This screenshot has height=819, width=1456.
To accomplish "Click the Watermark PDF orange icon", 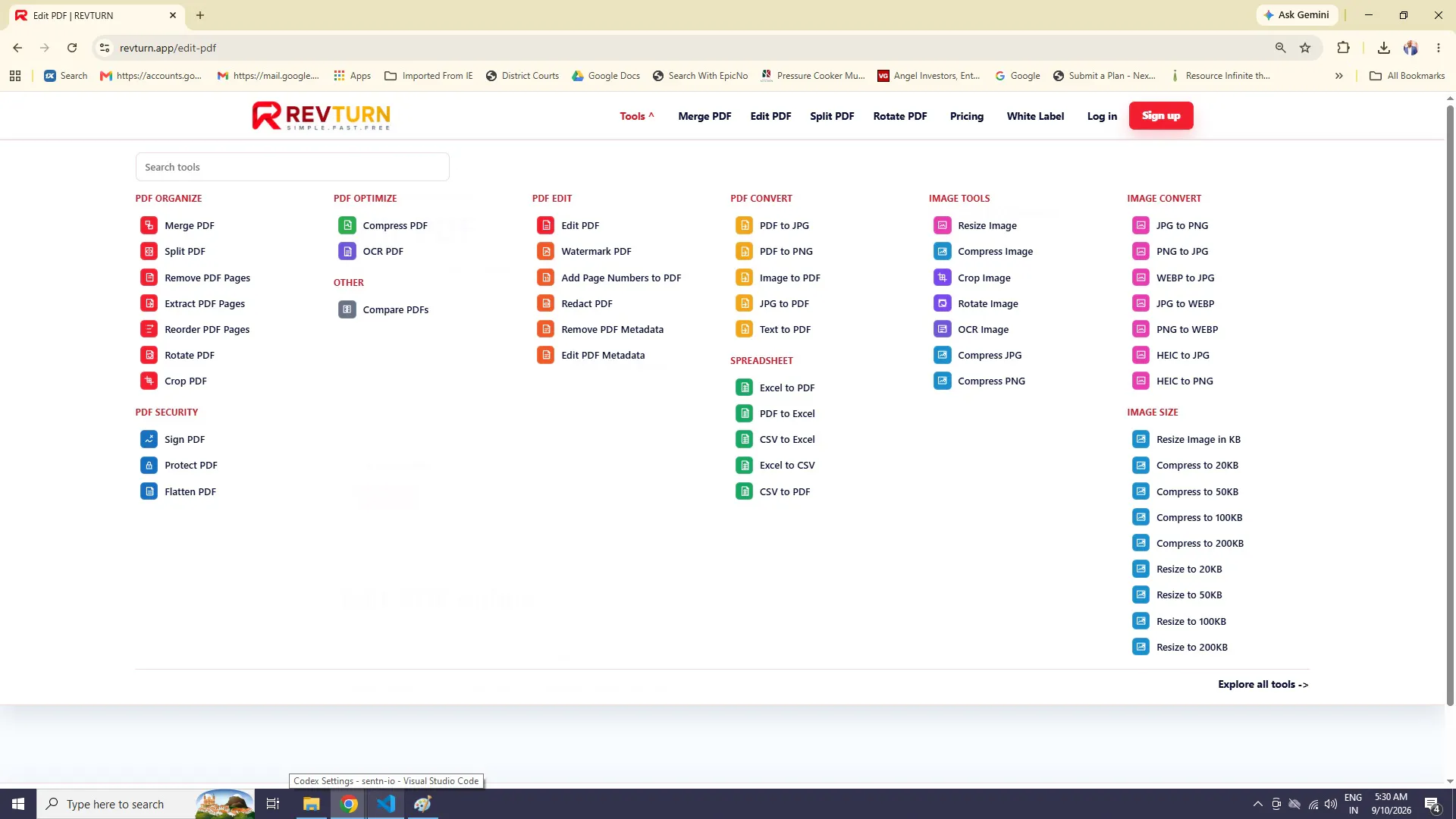I will tap(546, 251).
